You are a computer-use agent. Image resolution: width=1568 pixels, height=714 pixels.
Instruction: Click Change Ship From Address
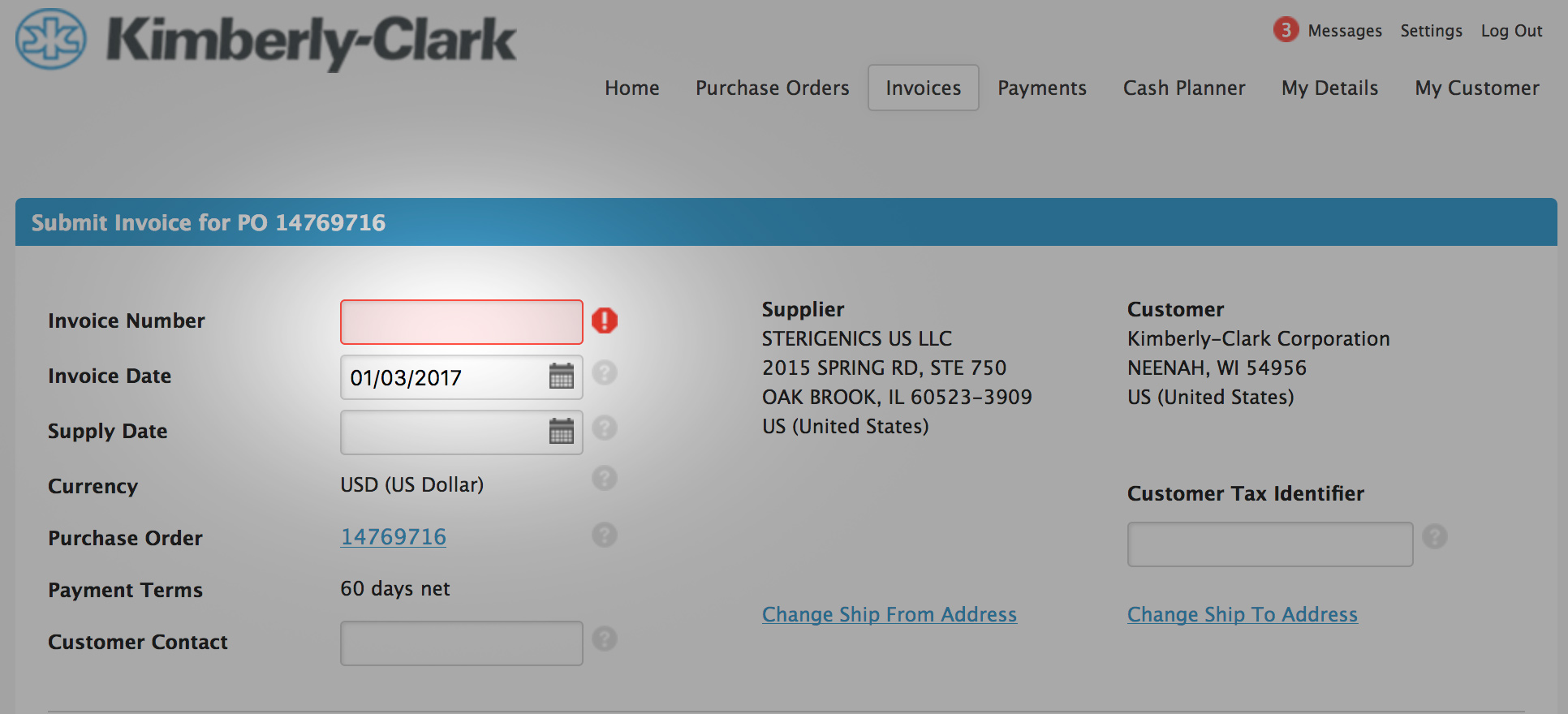click(890, 614)
